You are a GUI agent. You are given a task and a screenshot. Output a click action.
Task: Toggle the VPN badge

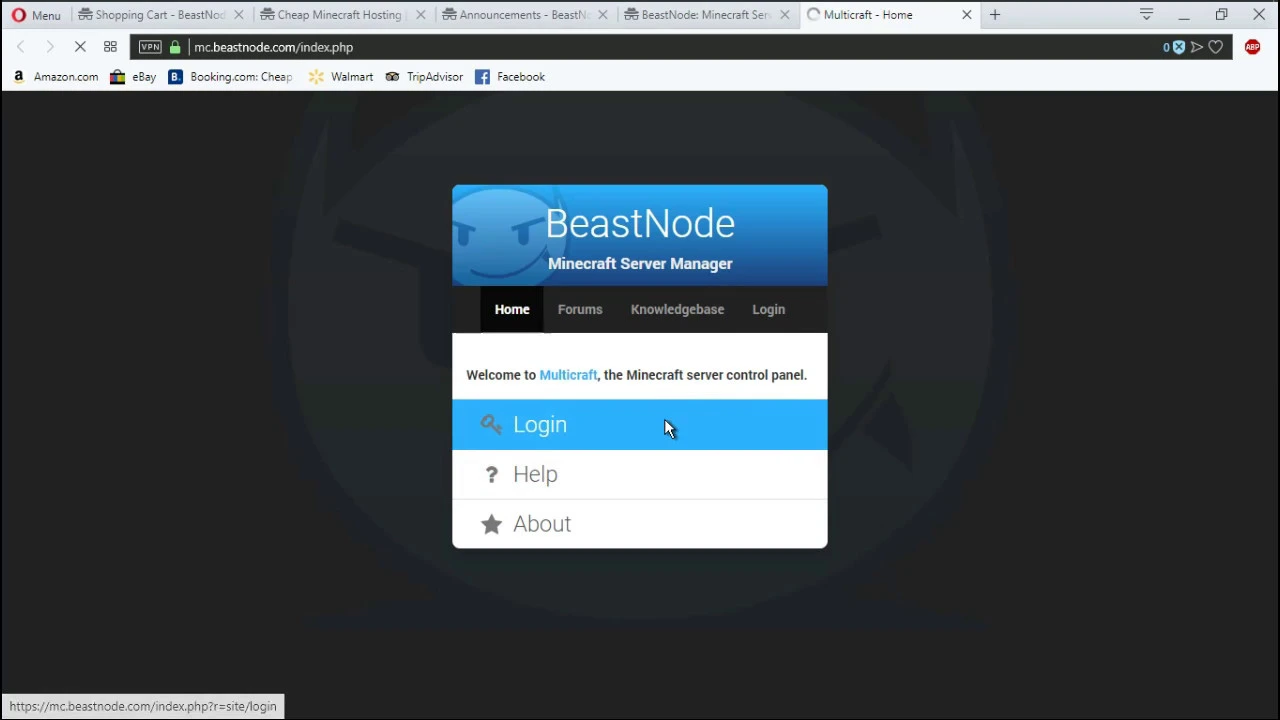click(x=150, y=47)
